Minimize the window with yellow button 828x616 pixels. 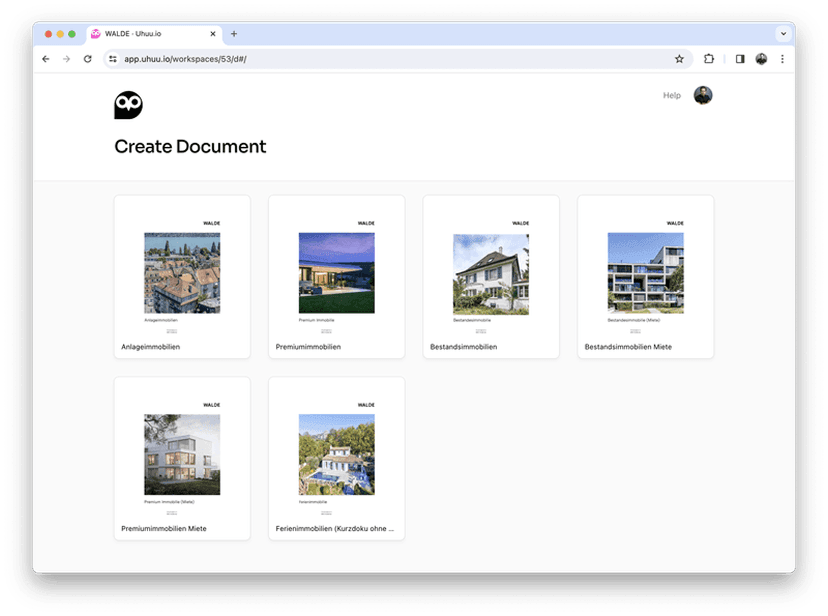(x=60, y=34)
